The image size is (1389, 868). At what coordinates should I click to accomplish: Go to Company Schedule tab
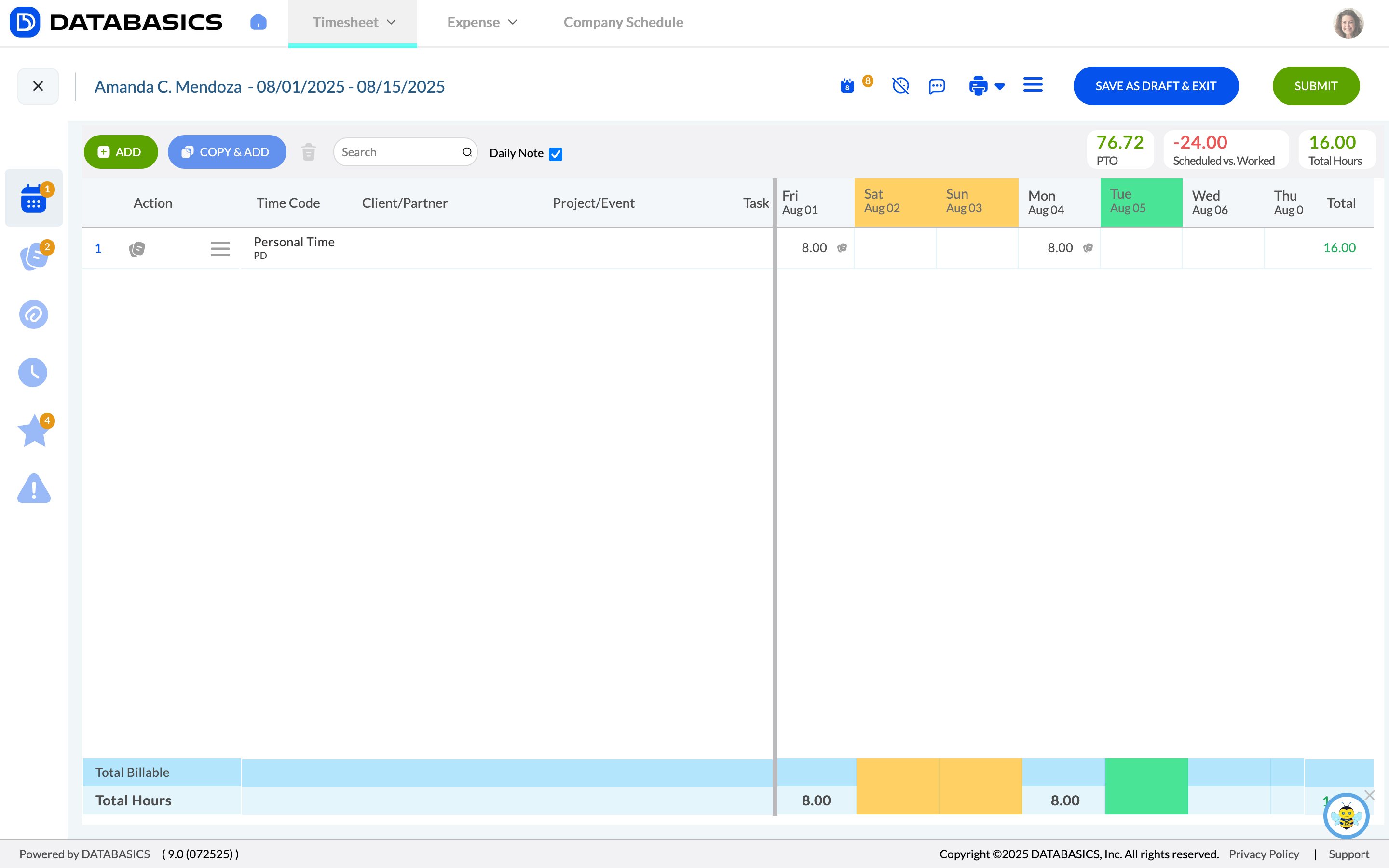coord(623,22)
